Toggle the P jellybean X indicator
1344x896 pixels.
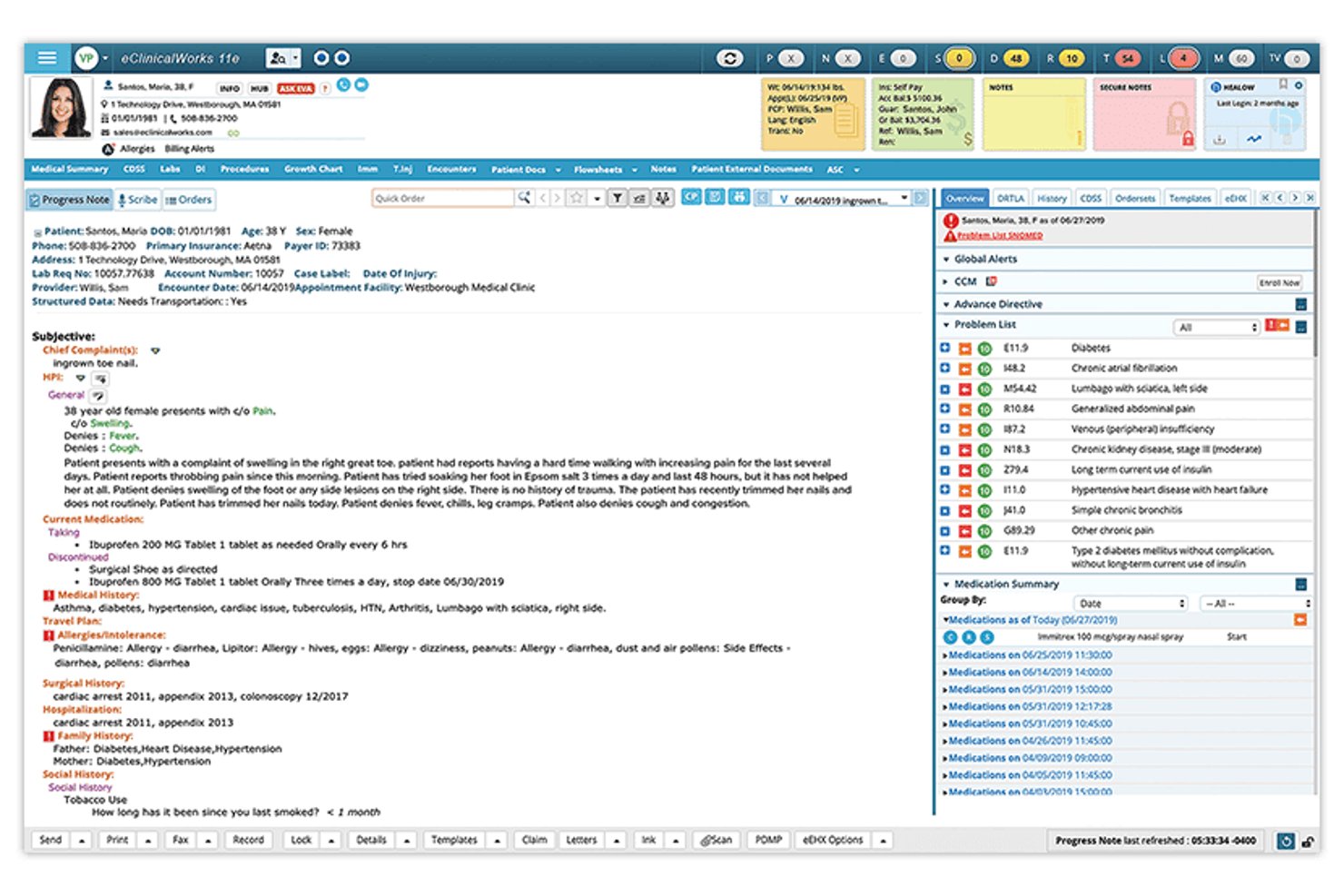coord(791,58)
